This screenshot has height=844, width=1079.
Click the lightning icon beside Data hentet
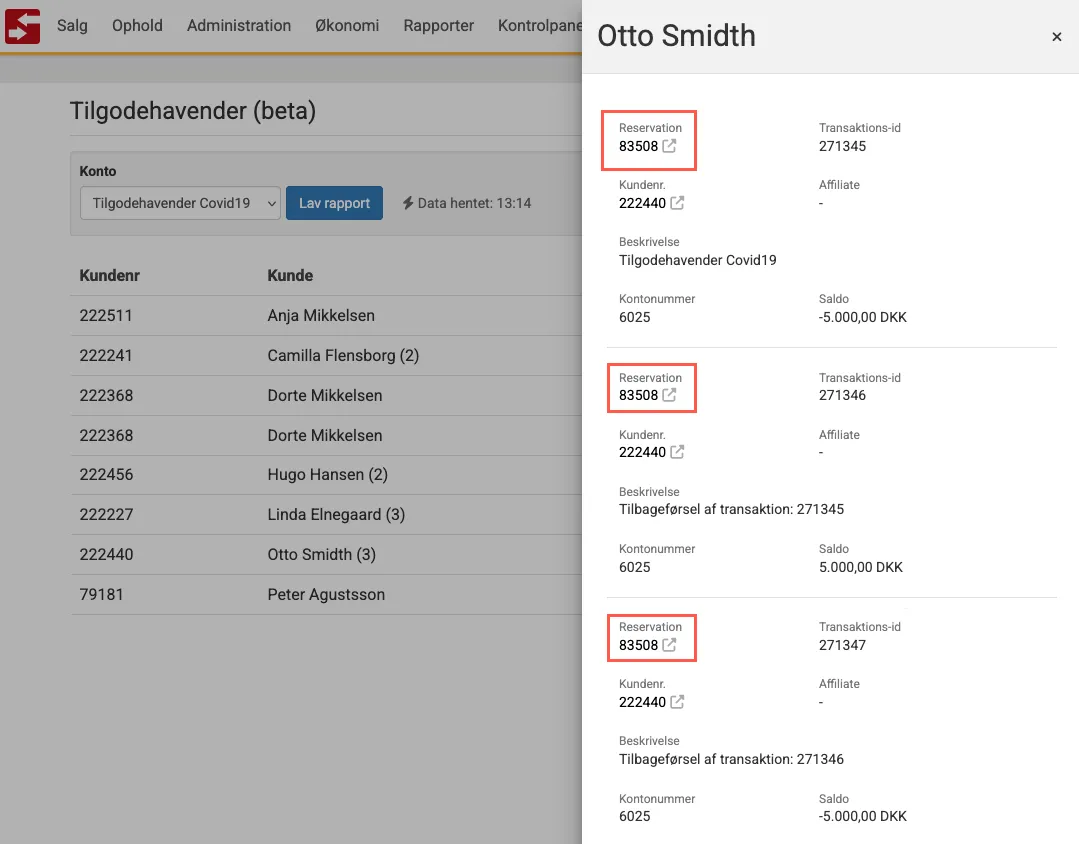(408, 203)
